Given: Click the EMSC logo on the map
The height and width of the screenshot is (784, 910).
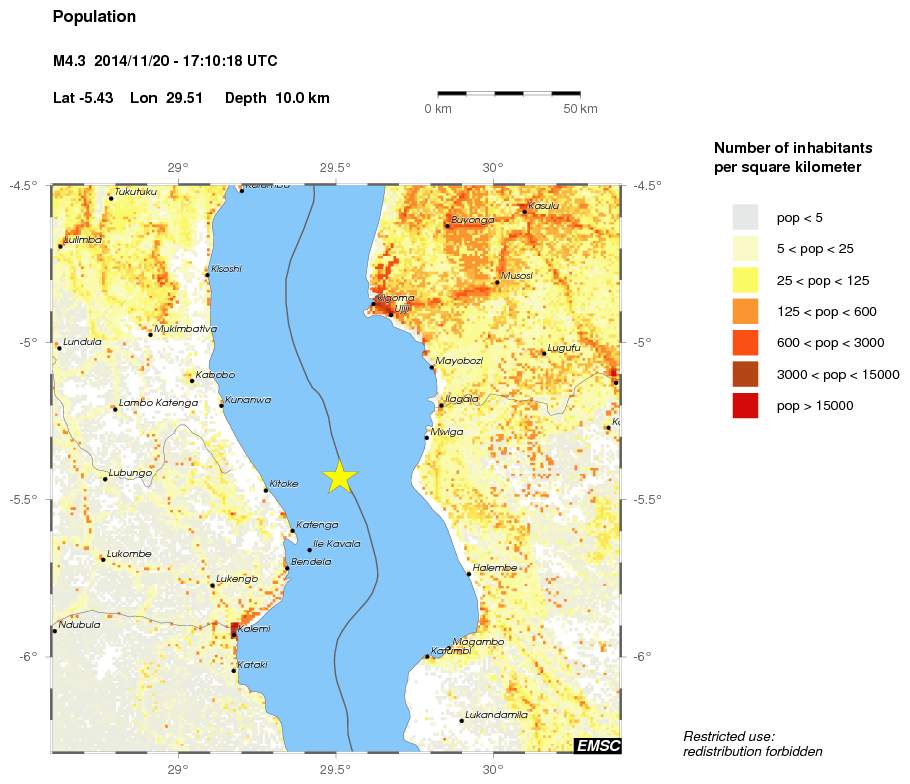Looking at the screenshot, I should pos(597,745).
